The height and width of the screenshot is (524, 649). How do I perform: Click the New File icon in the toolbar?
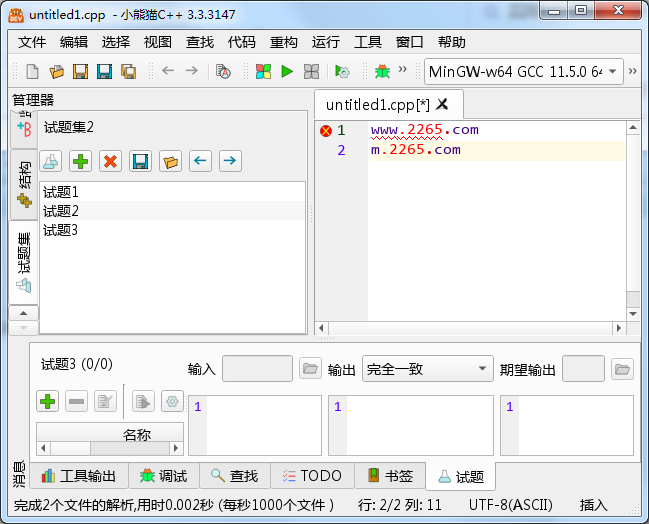pos(32,71)
